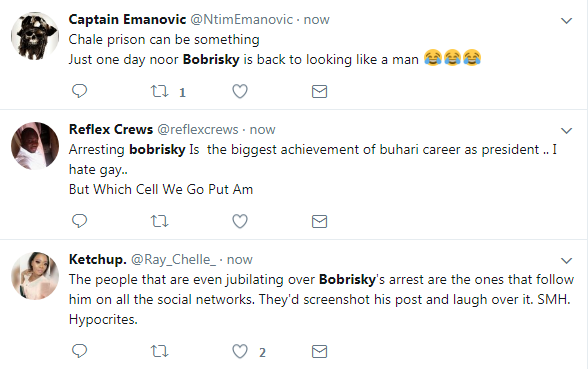Like Captain Emanovic's tweet
Viewport: 588px width, 369px height.
(x=240, y=91)
